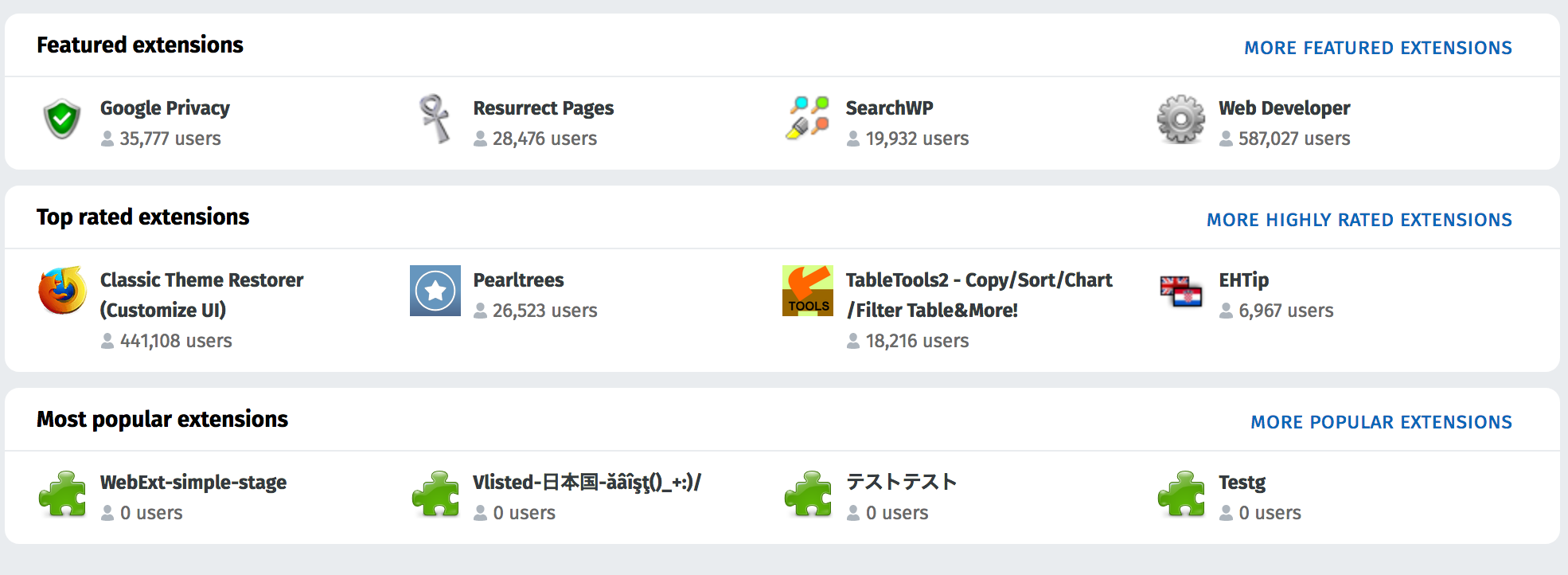Click the 'Featured extensions' heading

(140, 45)
